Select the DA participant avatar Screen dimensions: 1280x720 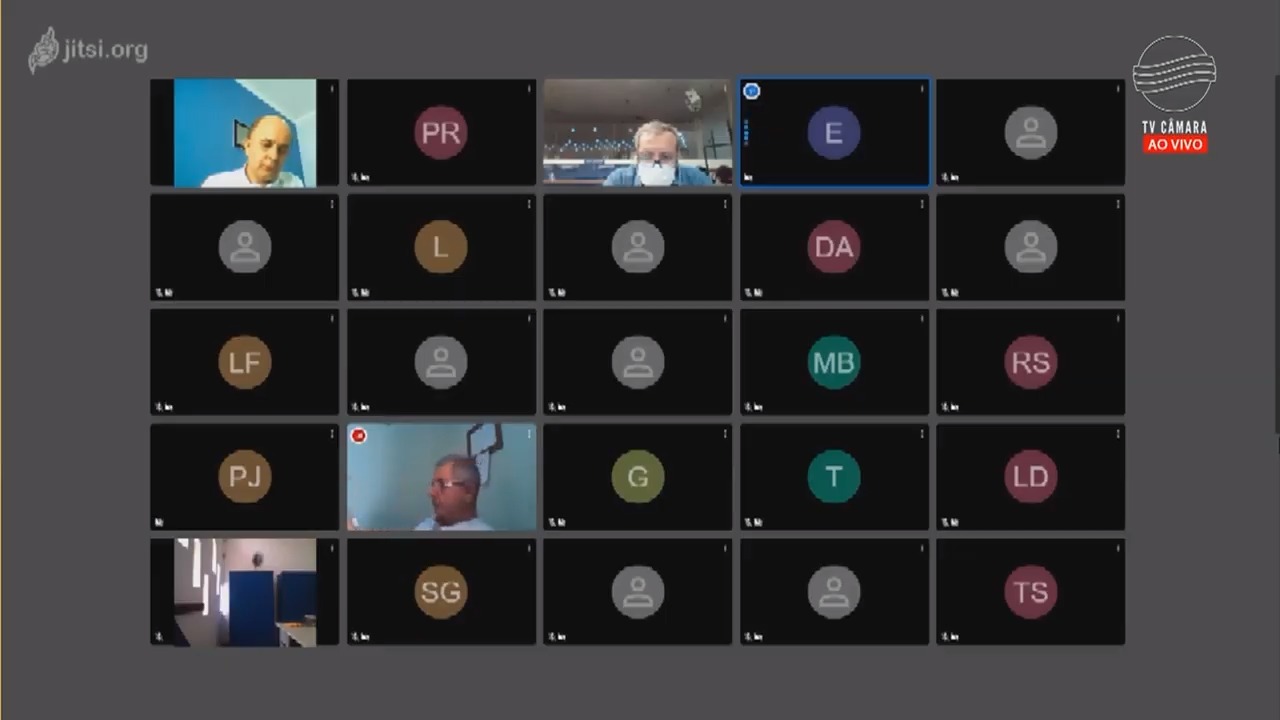click(834, 247)
